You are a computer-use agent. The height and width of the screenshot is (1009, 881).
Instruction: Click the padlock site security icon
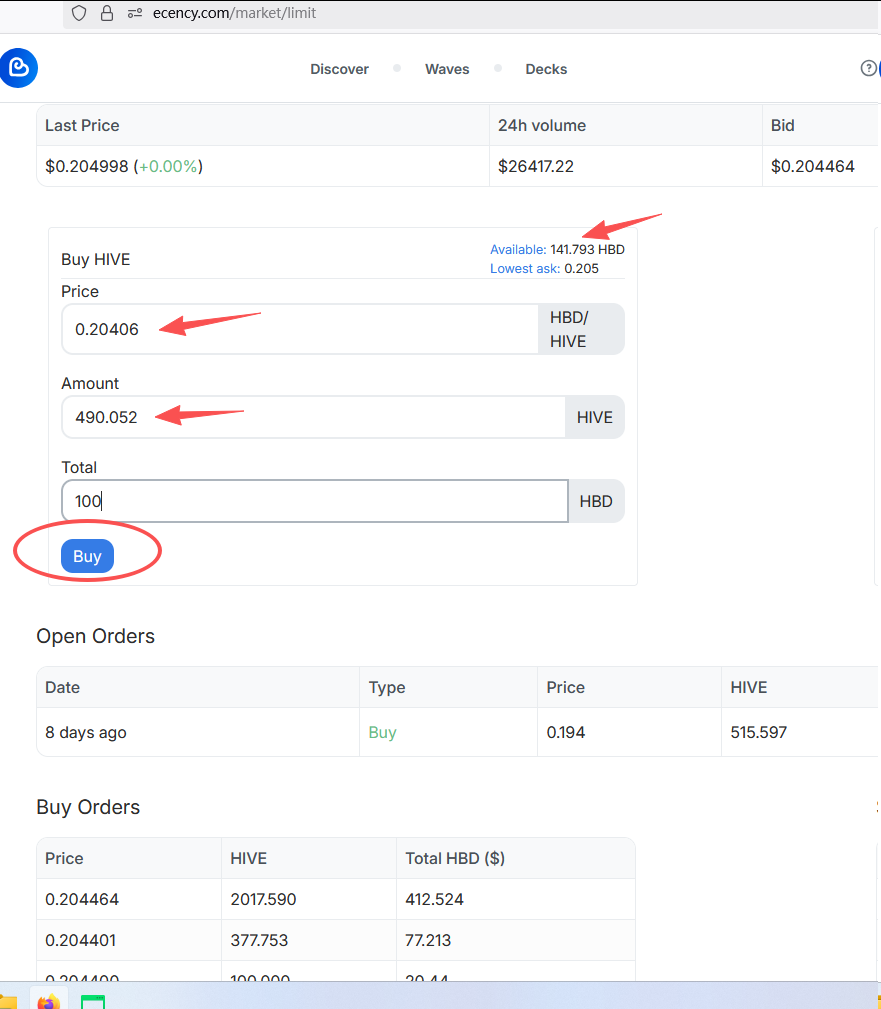(107, 14)
